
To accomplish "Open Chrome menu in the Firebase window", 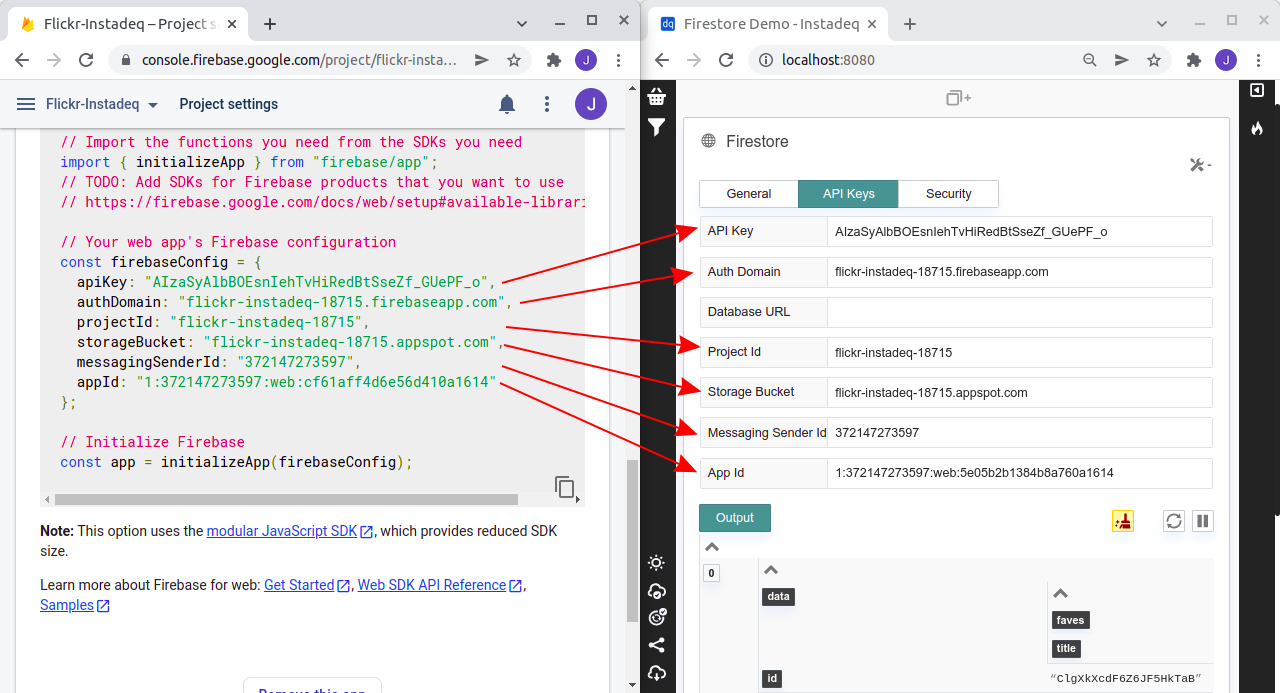I will pos(618,60).
